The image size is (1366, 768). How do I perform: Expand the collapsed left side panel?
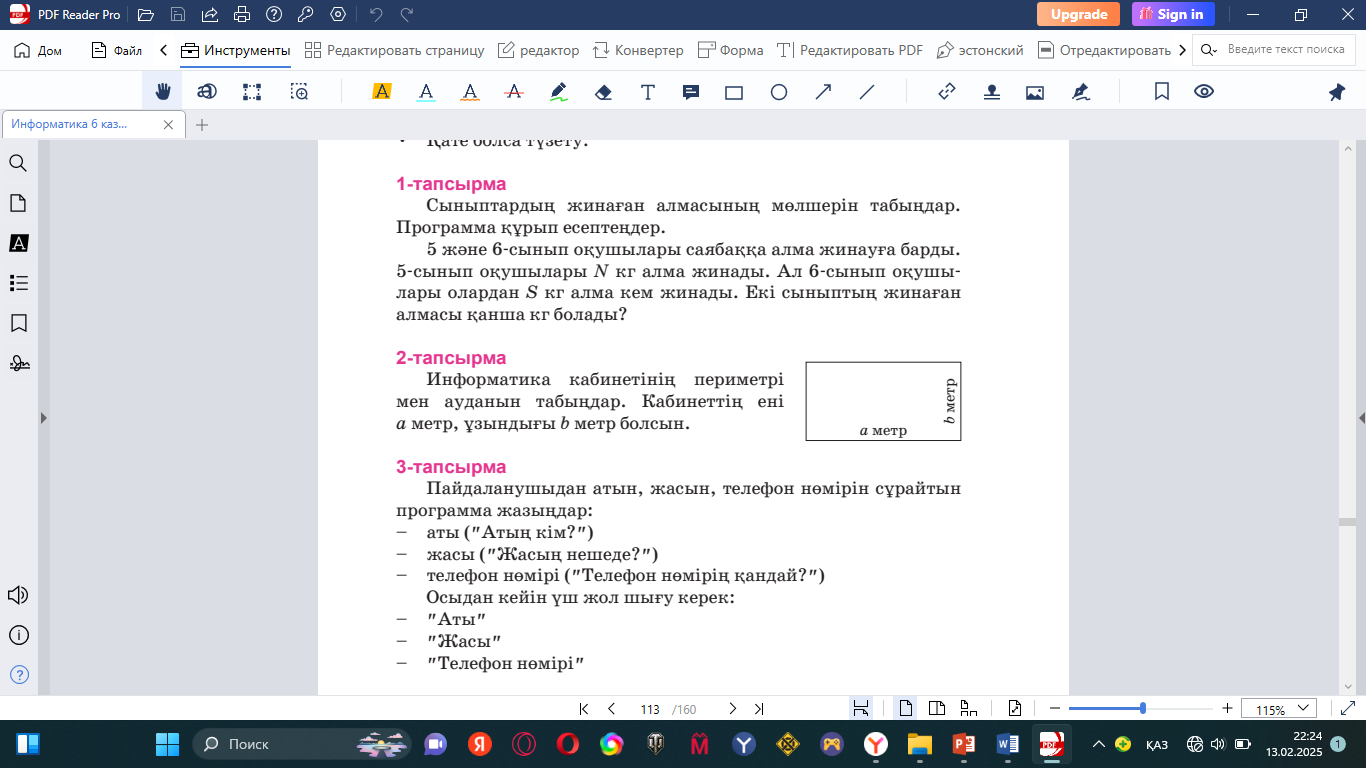pos(43,418)
